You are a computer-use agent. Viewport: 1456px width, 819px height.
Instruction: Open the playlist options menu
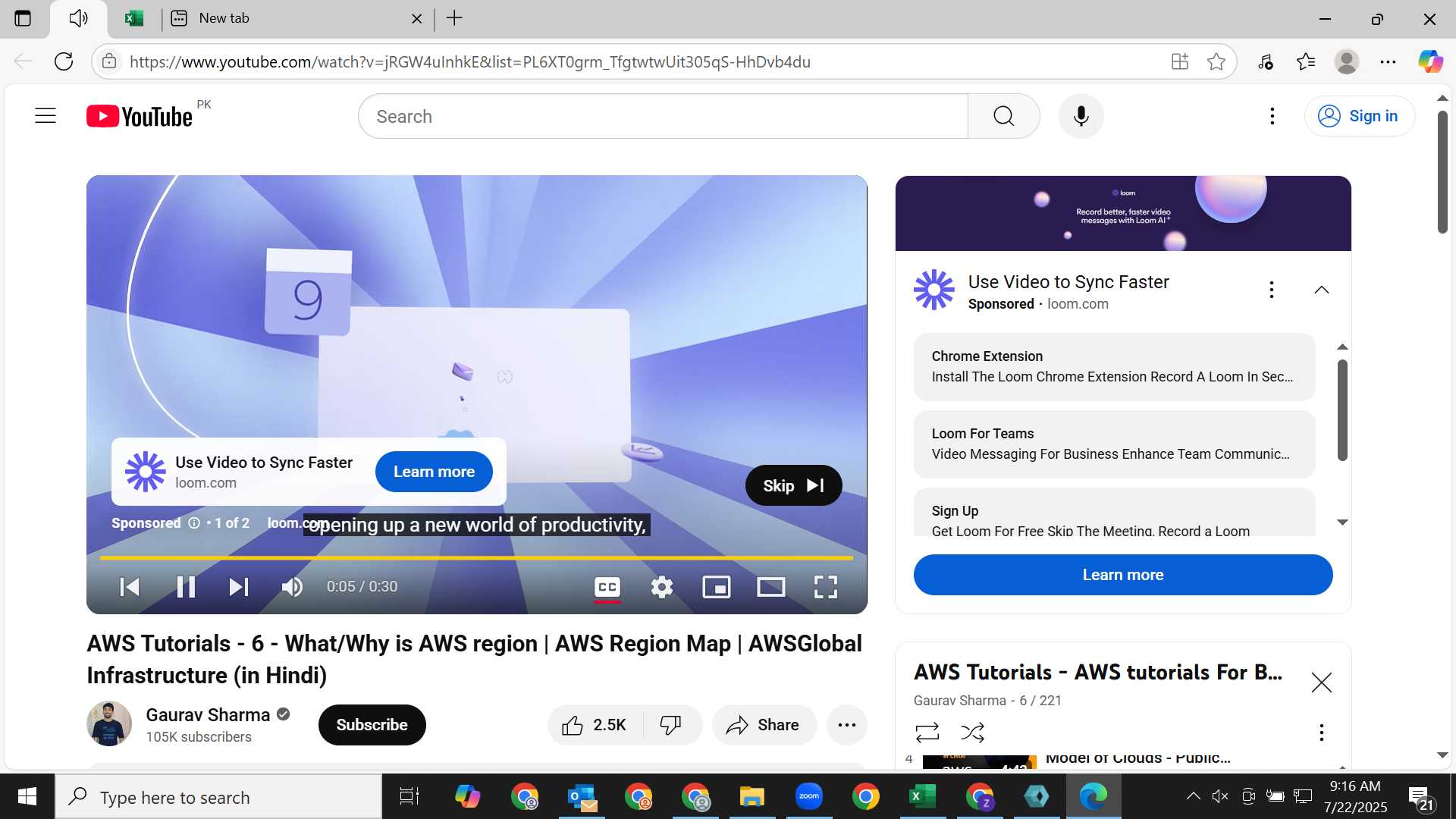[x=1322, y=732]
